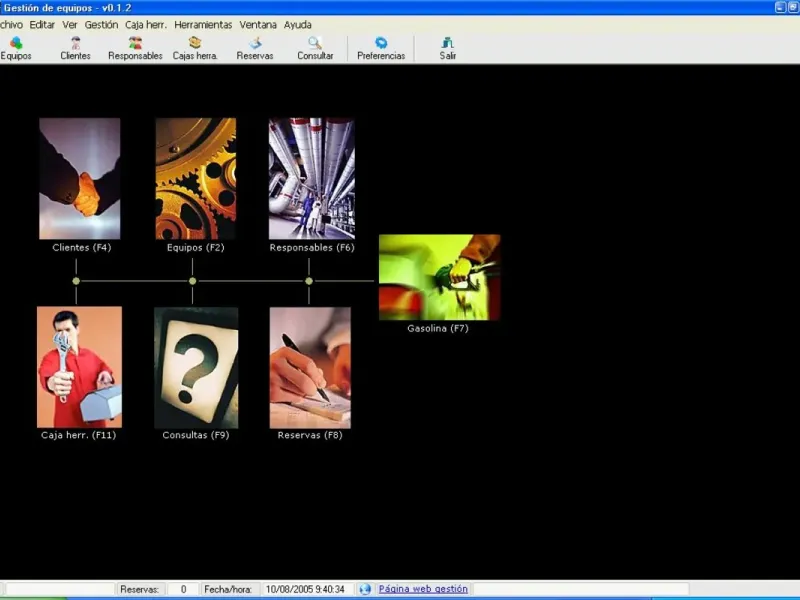The width and height of the screenshot is (800, 600).
Task: Click the Gasolina (F7) fuel pump image
Action: tap(439, 277)
